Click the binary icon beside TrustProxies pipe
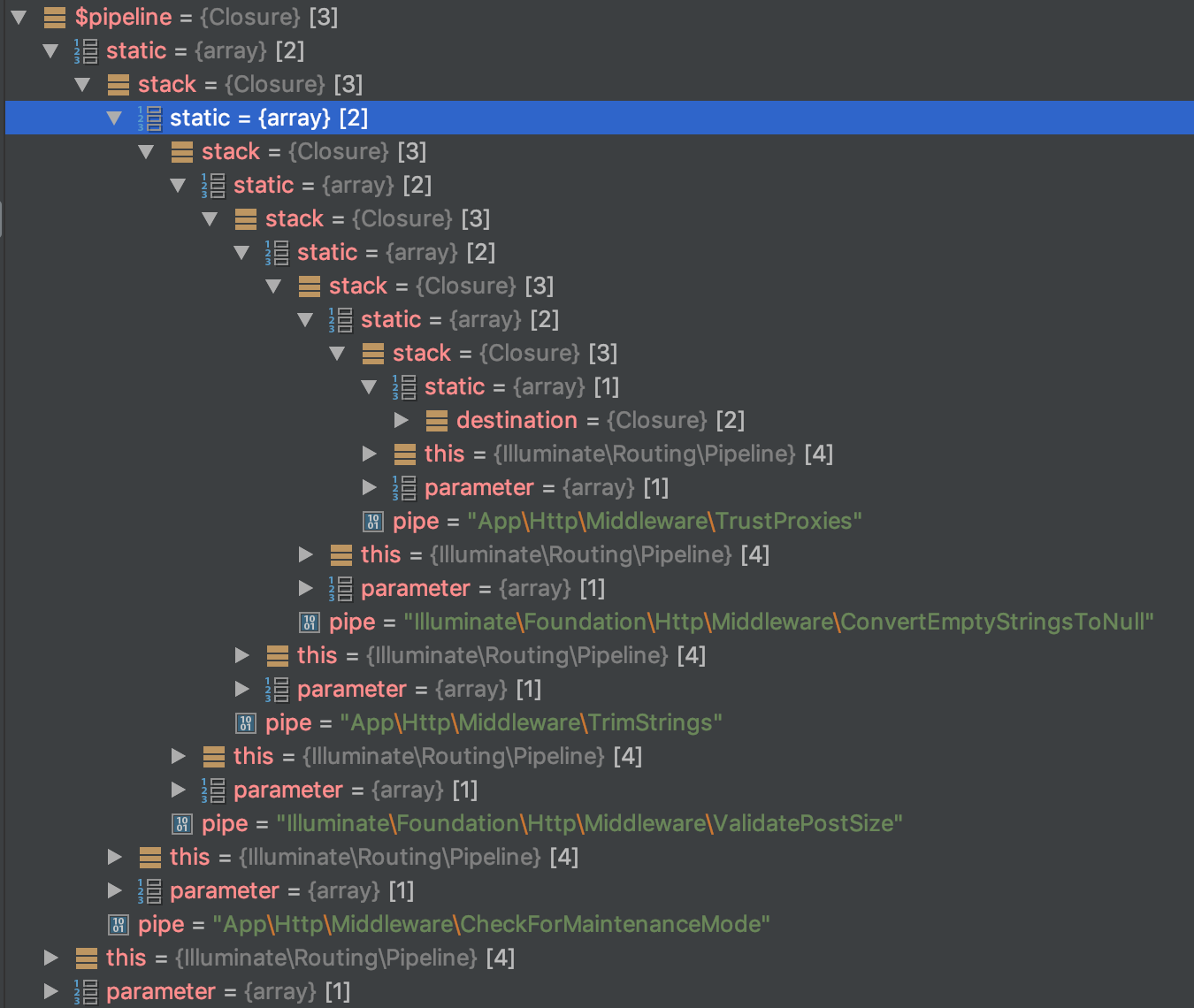This screenshot has height=1008, width=1194. coord(373,521)
